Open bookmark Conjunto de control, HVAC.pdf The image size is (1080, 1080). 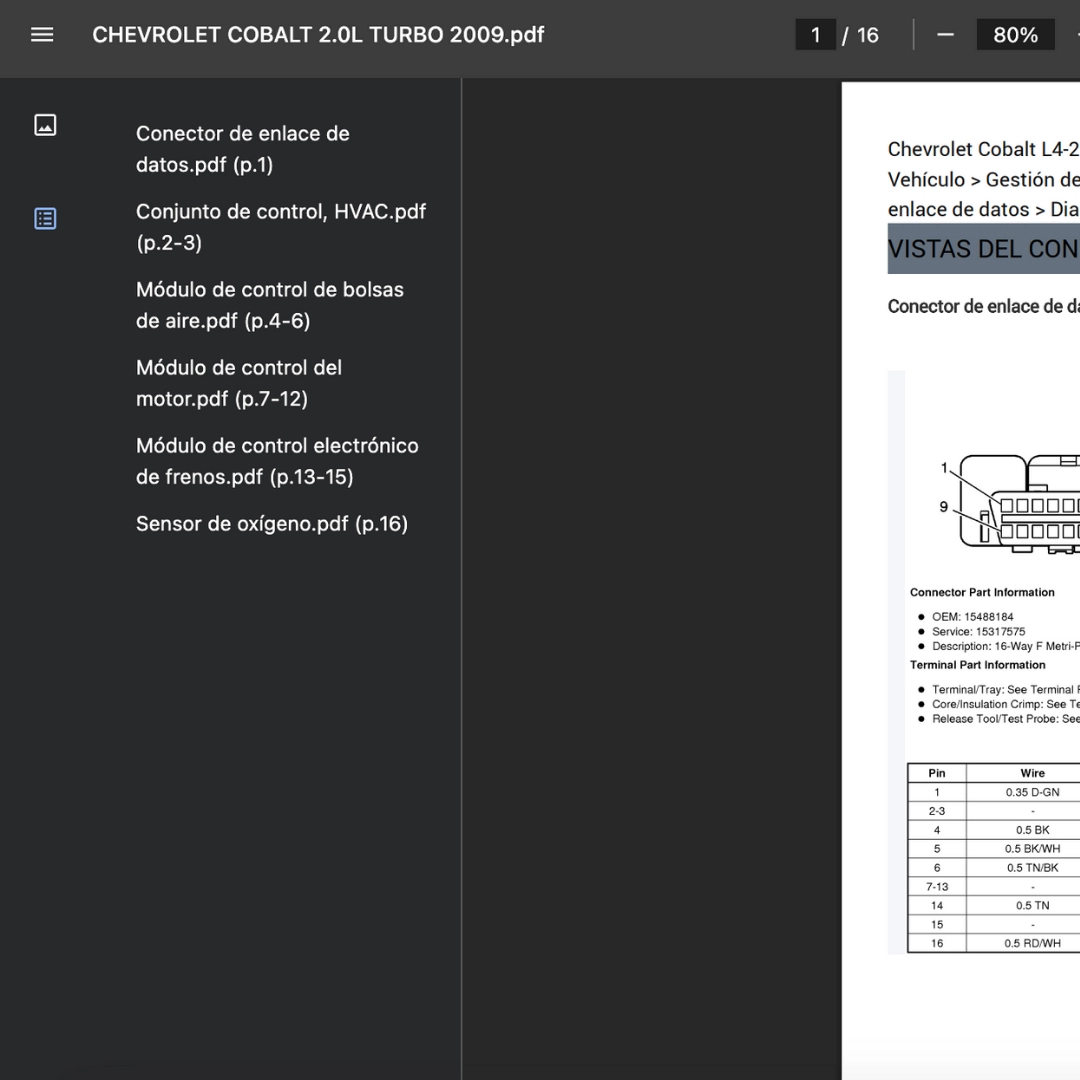pos(281,227)
